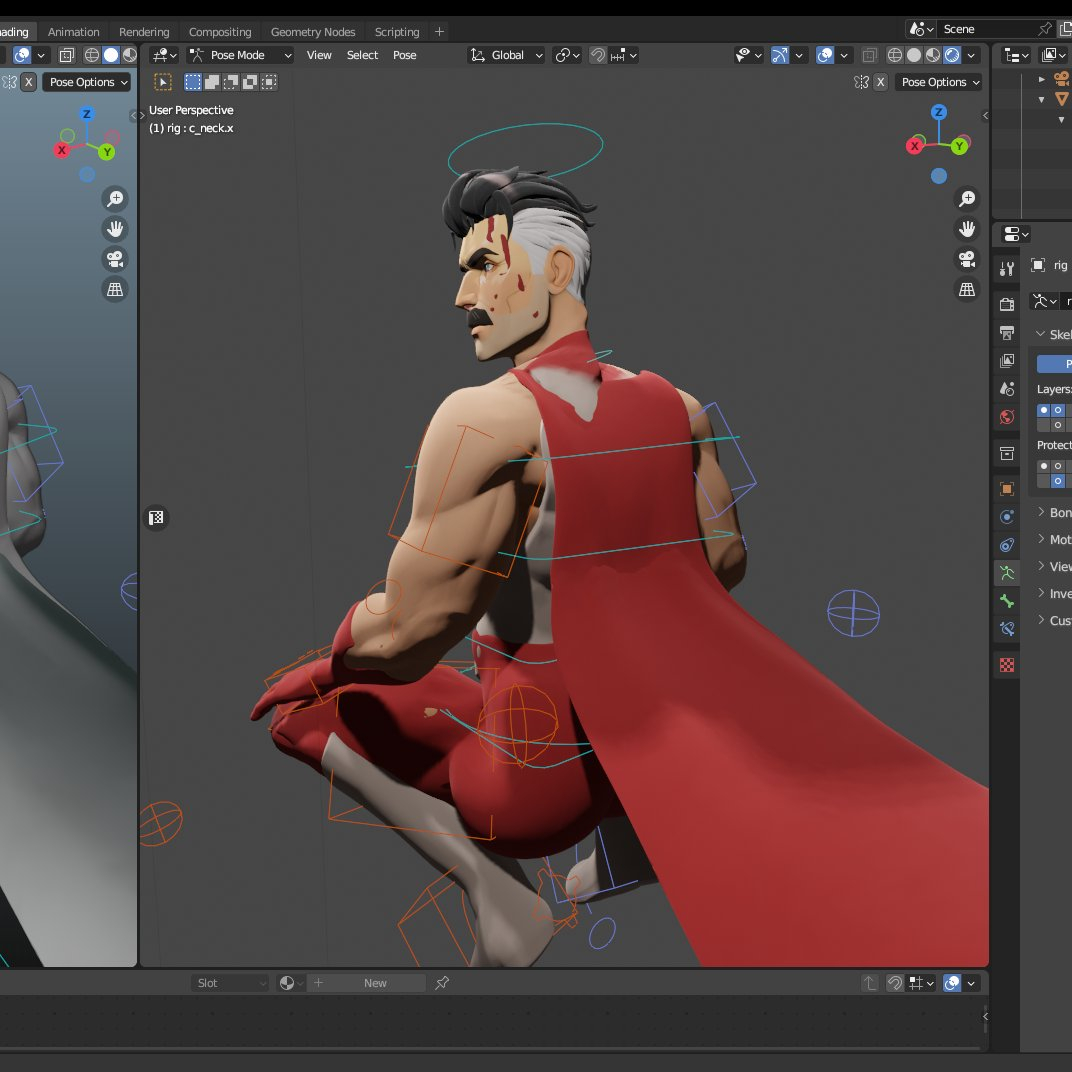The height and width of the screenshot is (1072, 1072).
Task: Open the World properties tab
Action: click(x=1007, y=417)
